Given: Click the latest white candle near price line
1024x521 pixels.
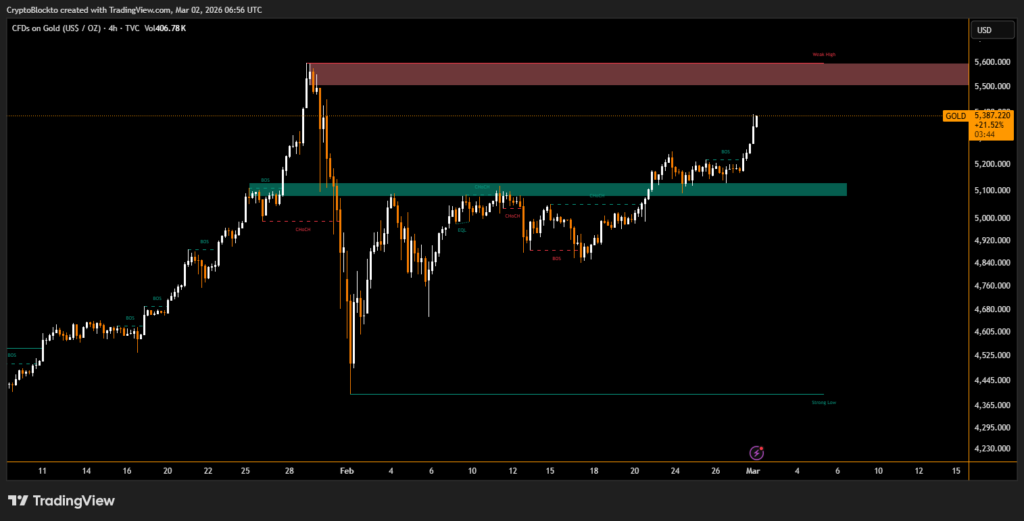Looking at the screenshot, I should 755,122.
